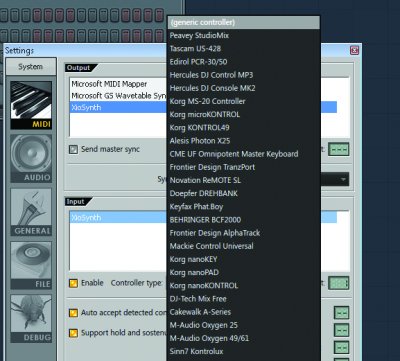Toggle the Enable input checkbox
Image resolution: width=400 pixels, height=361 pixels.
point(73,283)
